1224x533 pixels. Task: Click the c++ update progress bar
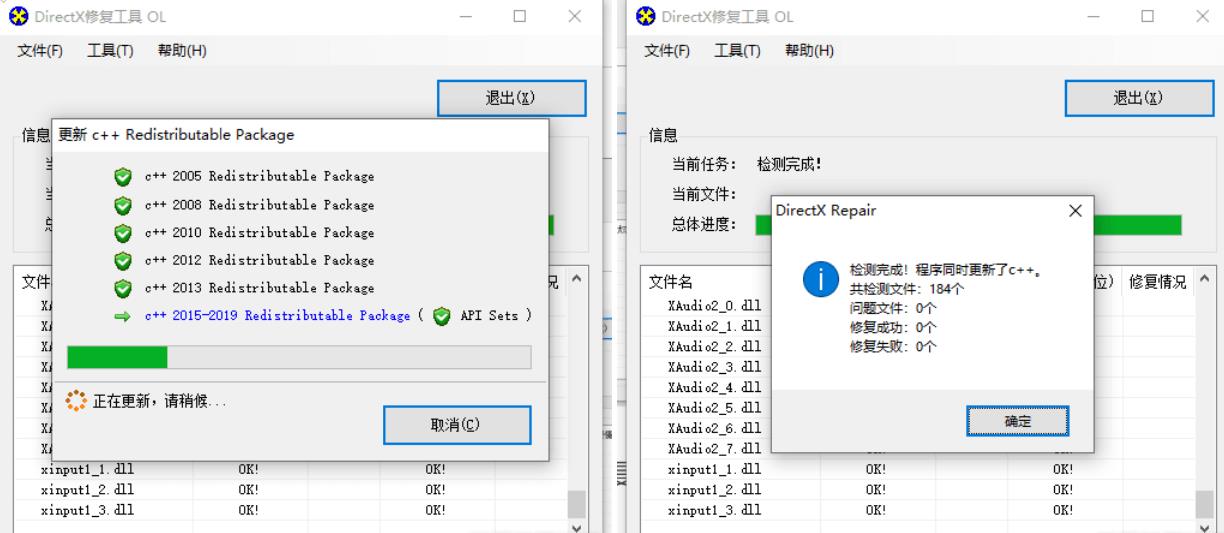298,358
